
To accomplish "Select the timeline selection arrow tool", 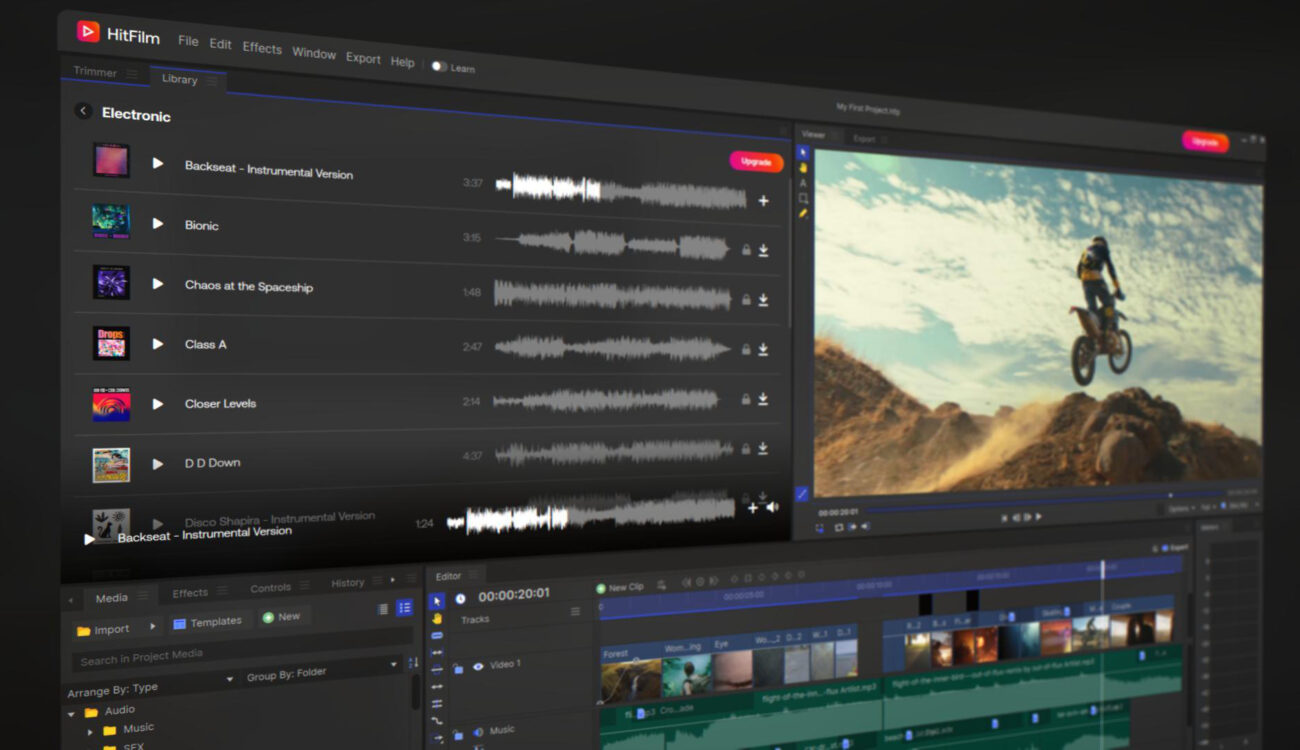I will pyautogui.click(x=437, y=601).
